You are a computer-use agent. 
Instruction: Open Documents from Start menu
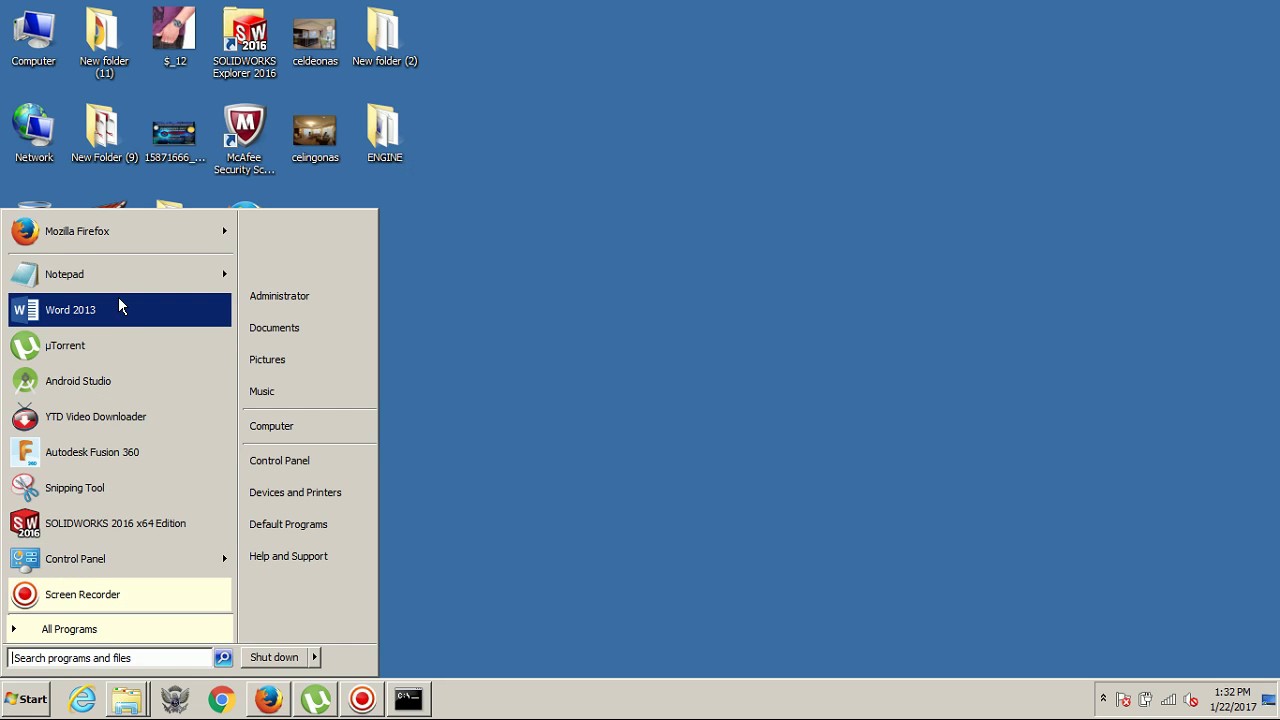tap(274, 328)
